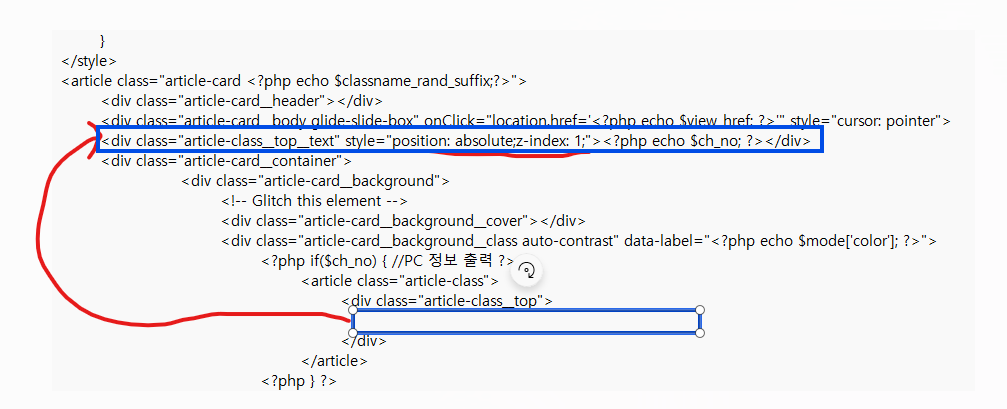
Task: Click the article-card__header div line
Action: 241,101
